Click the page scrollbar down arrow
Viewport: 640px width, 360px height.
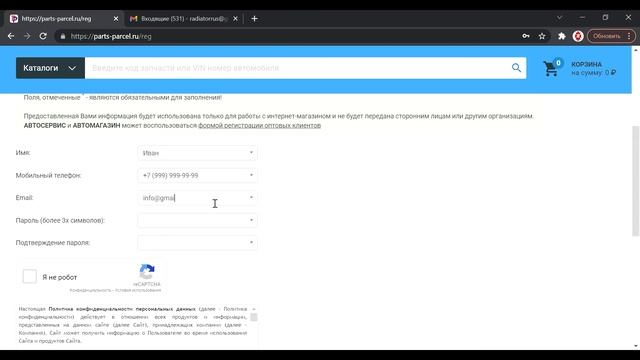click(636, 346)
